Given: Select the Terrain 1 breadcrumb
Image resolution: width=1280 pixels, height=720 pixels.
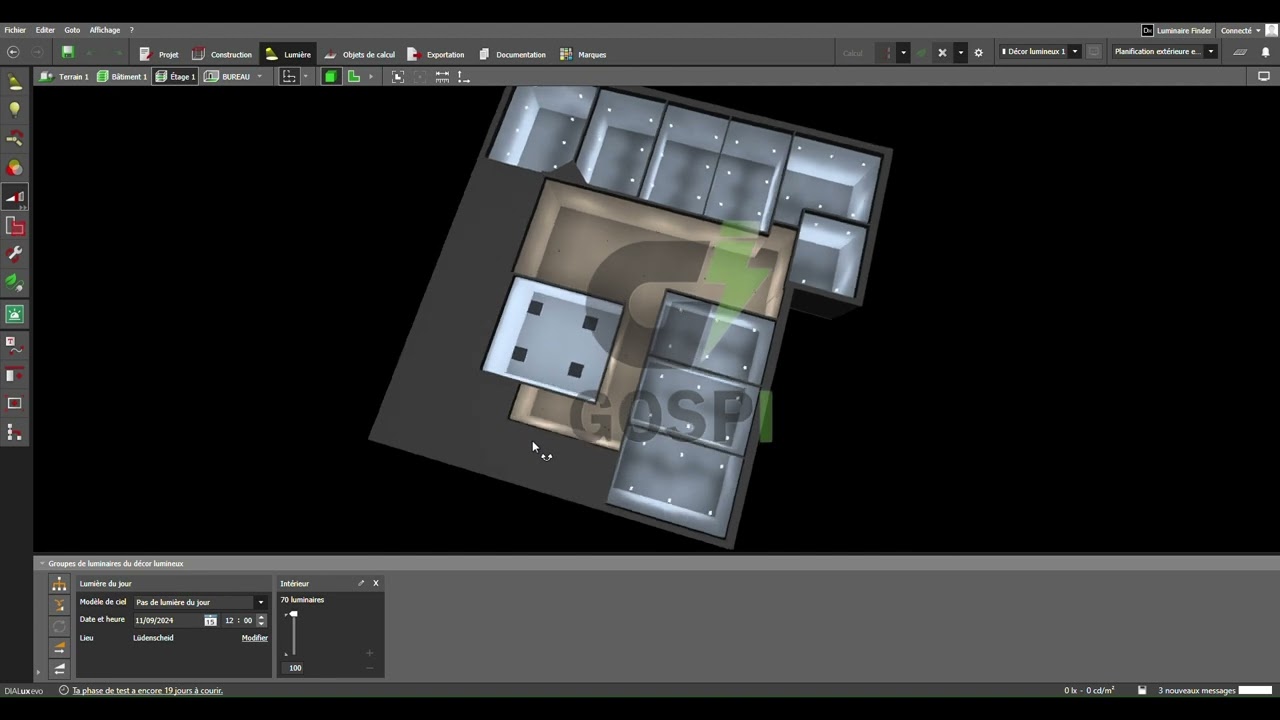Looking at the screenshot, I should pos(65,77).
